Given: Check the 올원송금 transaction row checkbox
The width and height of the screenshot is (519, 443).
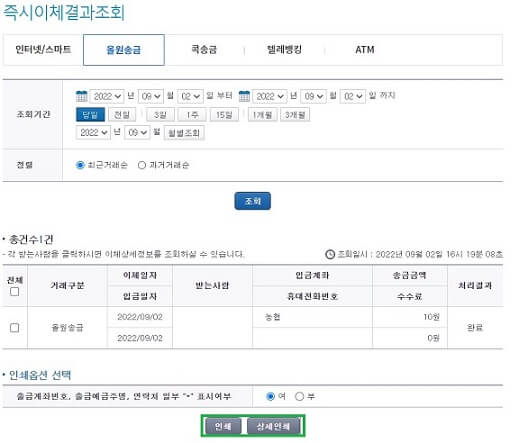Looking at the screenshot, I should (15, 328).
